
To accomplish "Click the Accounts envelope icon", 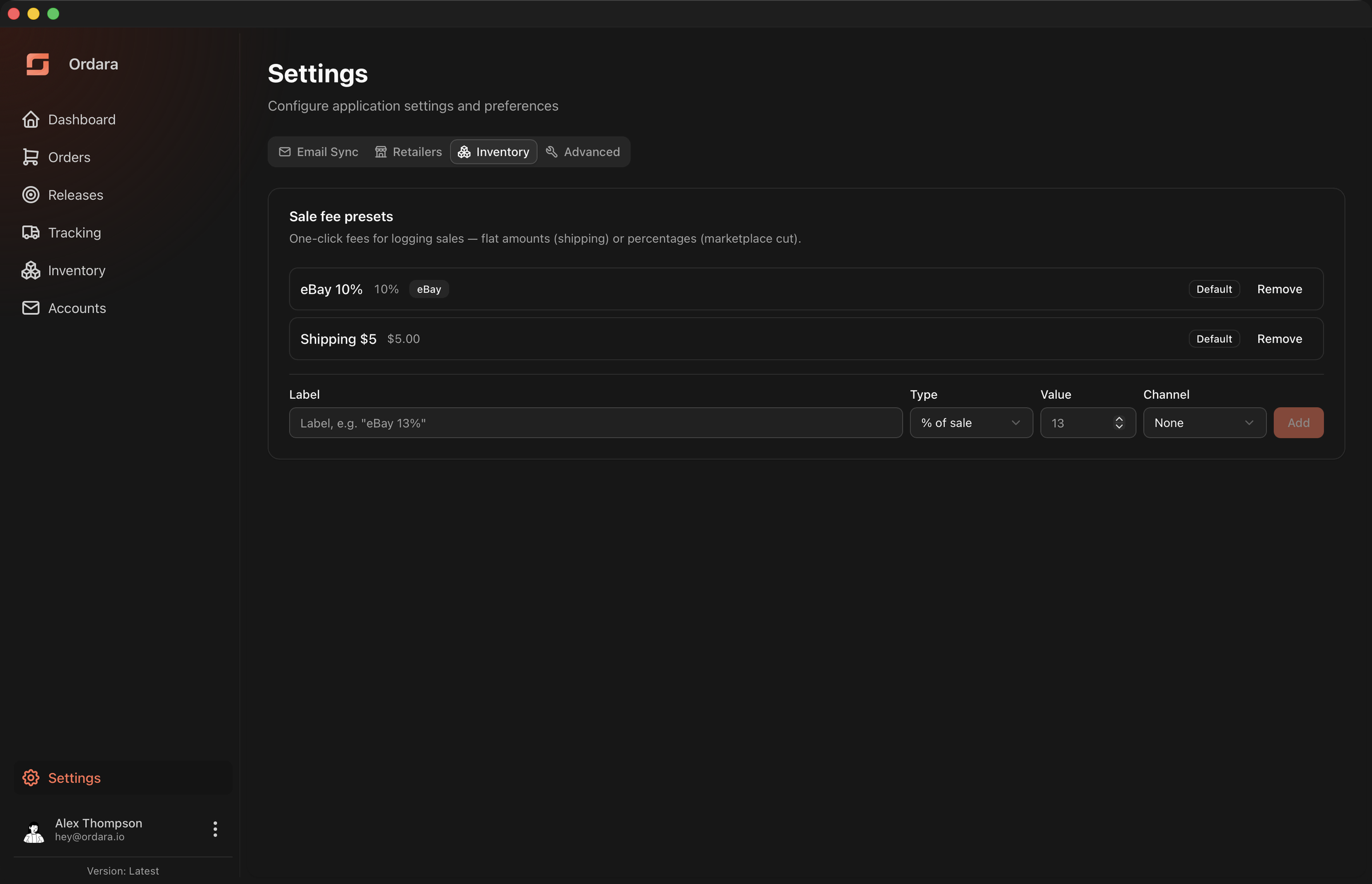I will pos(30,308).
